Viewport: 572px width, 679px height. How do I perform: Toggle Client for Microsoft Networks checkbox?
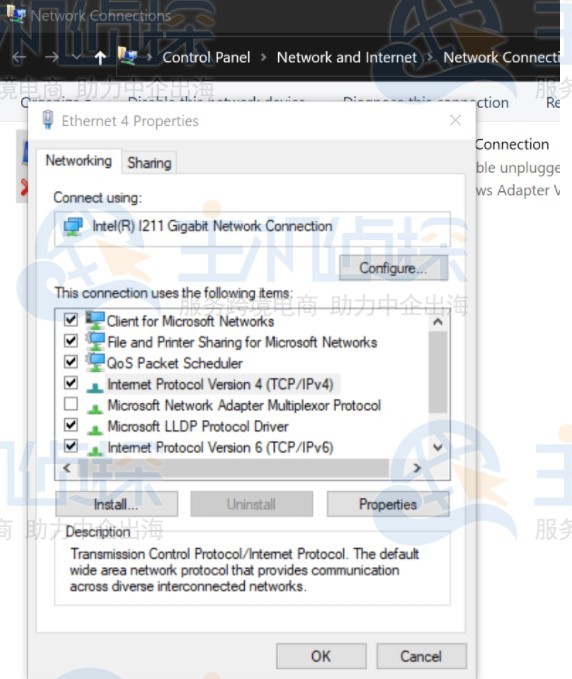click(71, 320)
